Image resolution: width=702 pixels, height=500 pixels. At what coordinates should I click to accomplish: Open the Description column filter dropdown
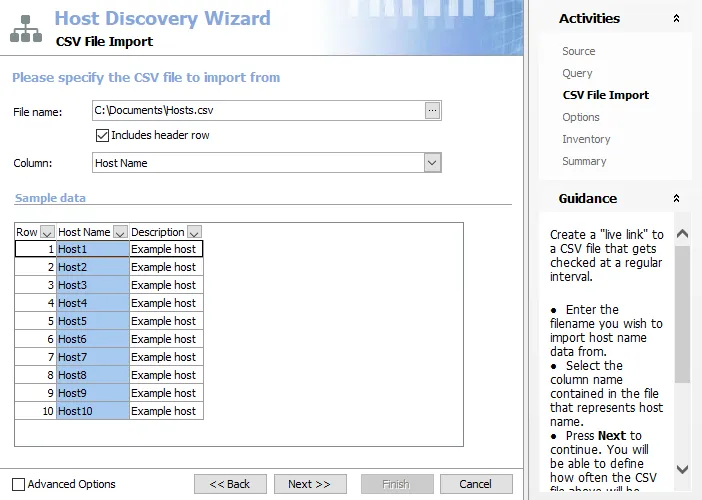tap(194, 232)
